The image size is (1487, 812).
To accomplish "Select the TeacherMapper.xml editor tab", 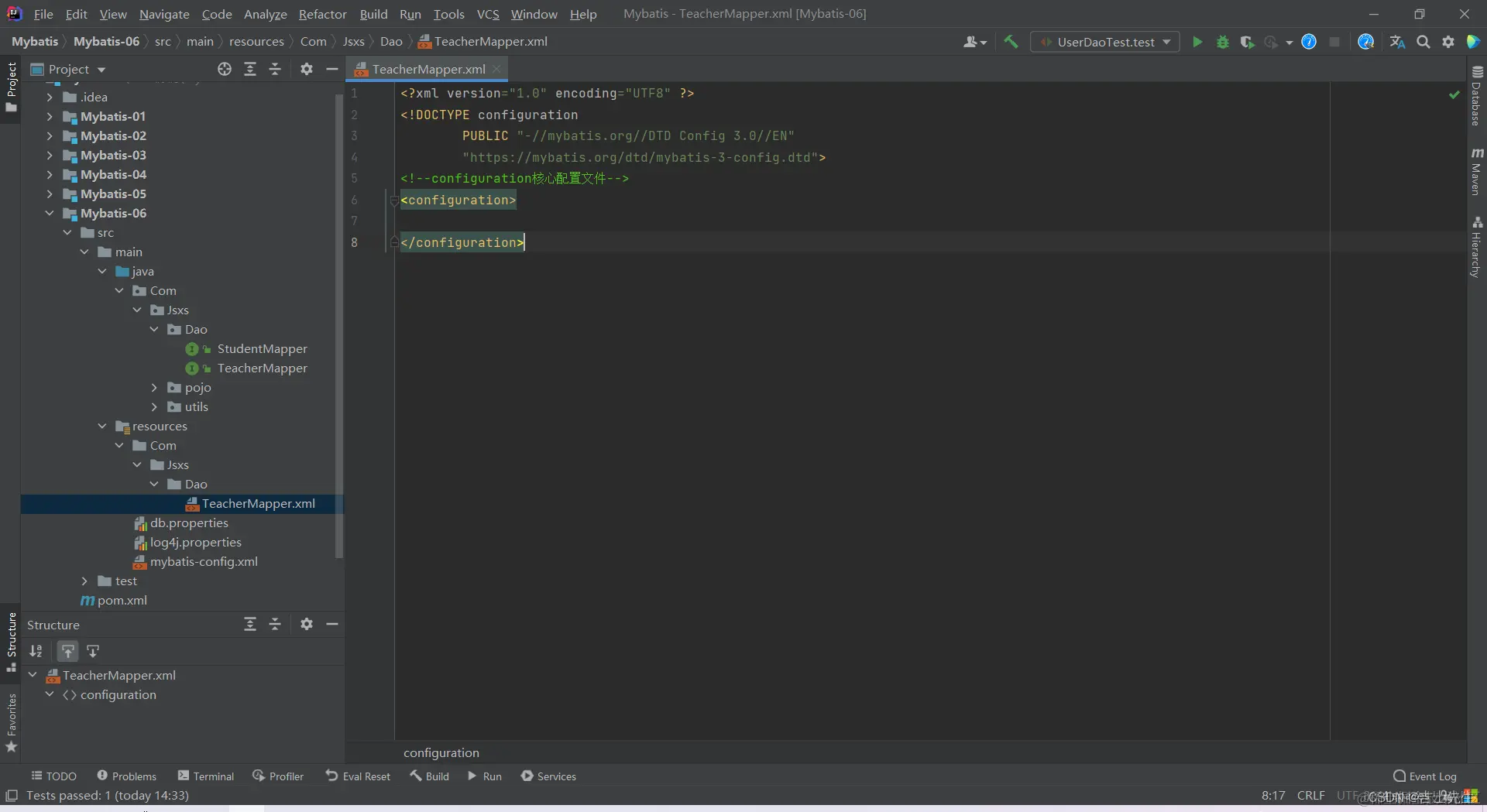I will [428, 69].
